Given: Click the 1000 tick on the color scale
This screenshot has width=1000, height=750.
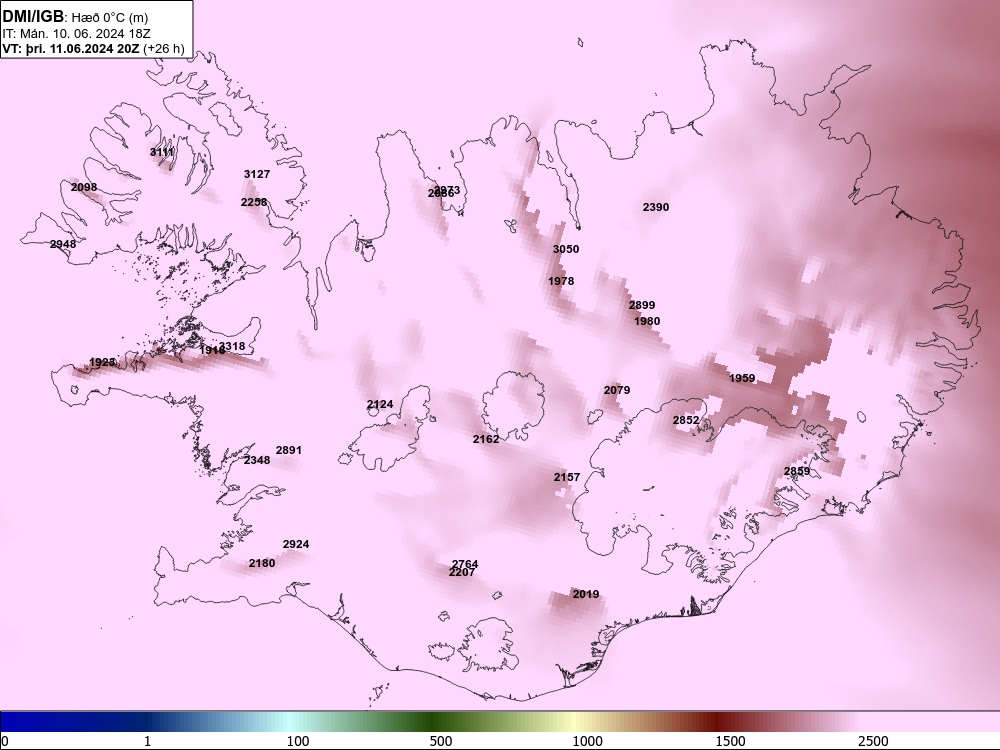Looking at the screenshot, I should point(587,741).
